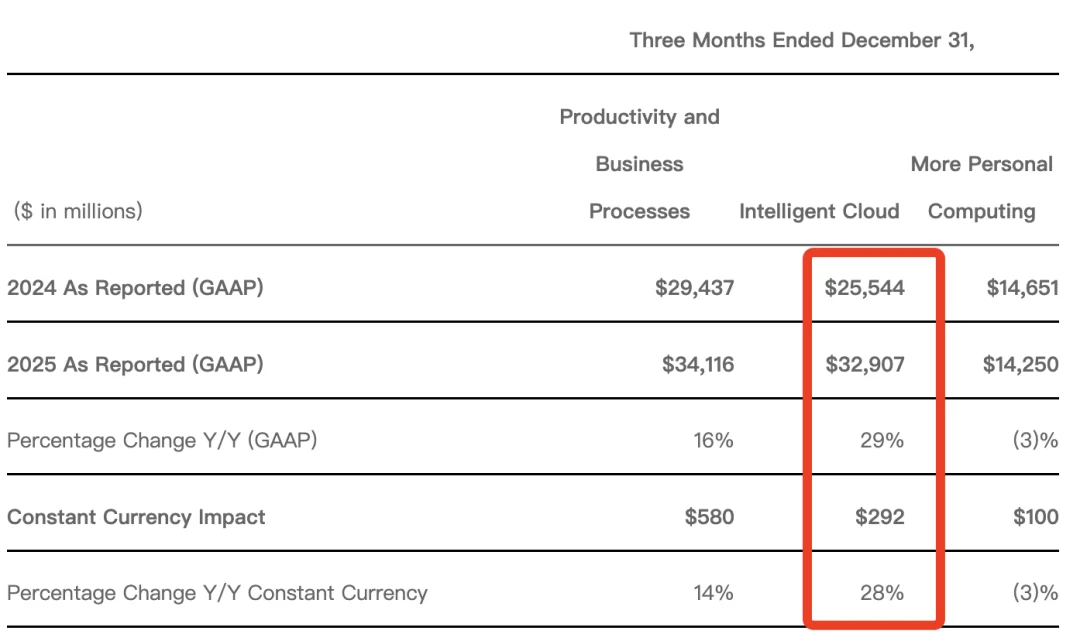
Task: Click the Intelligent Cloud column header
Action: tap(819, 211)
